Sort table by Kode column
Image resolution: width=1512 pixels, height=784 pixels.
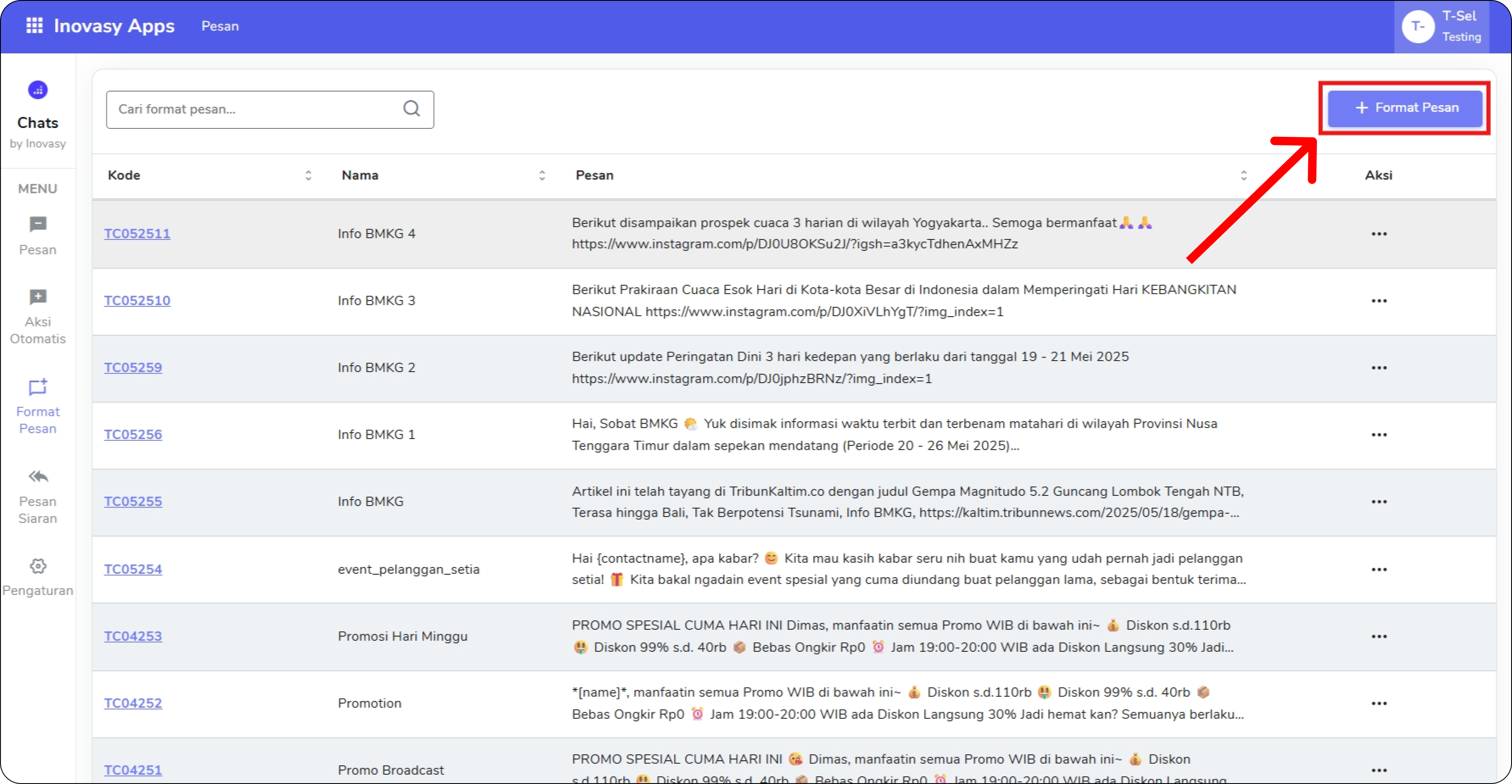(x=308, y=175)
